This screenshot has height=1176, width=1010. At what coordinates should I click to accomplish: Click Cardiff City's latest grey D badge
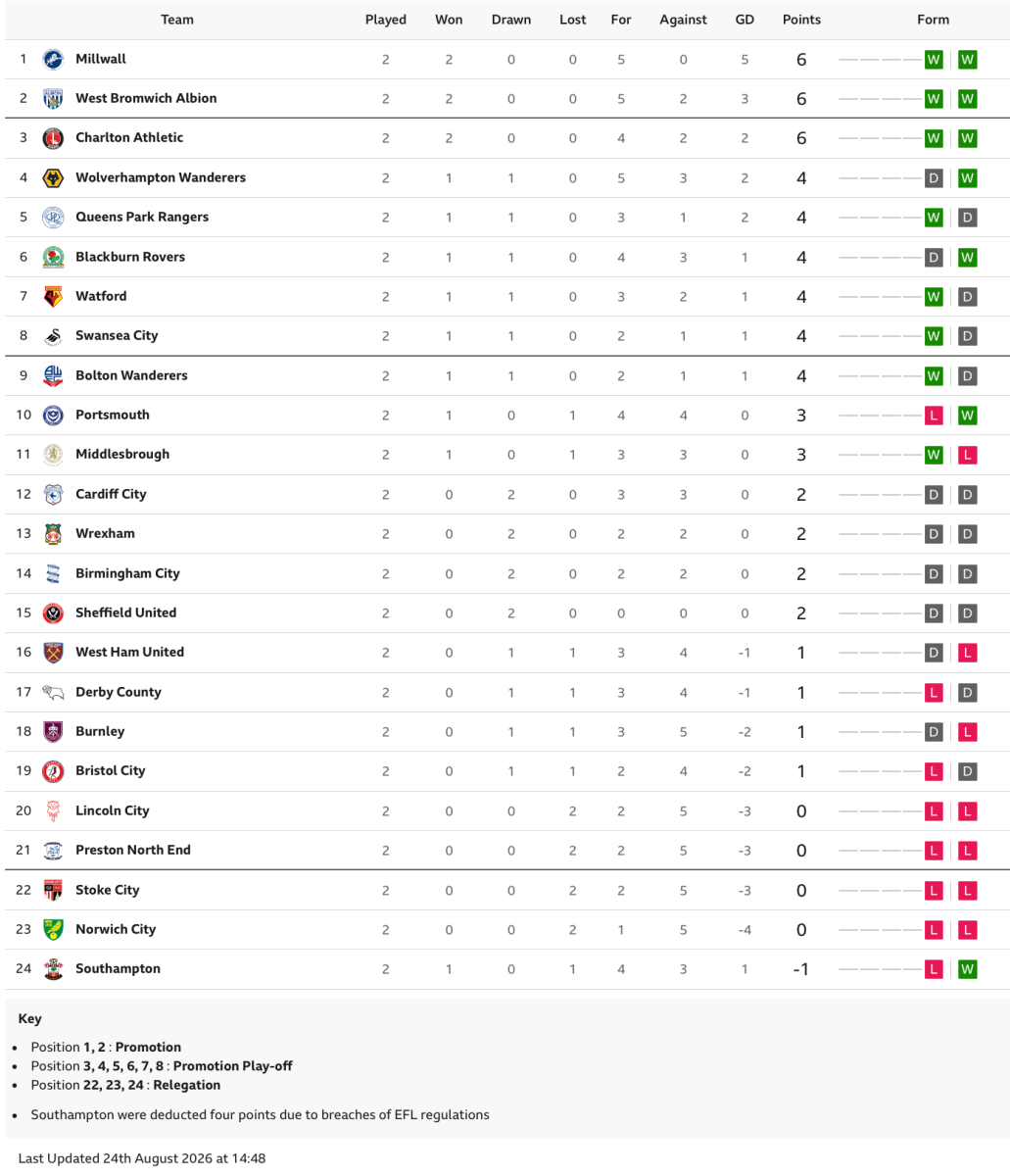(967, 495)
